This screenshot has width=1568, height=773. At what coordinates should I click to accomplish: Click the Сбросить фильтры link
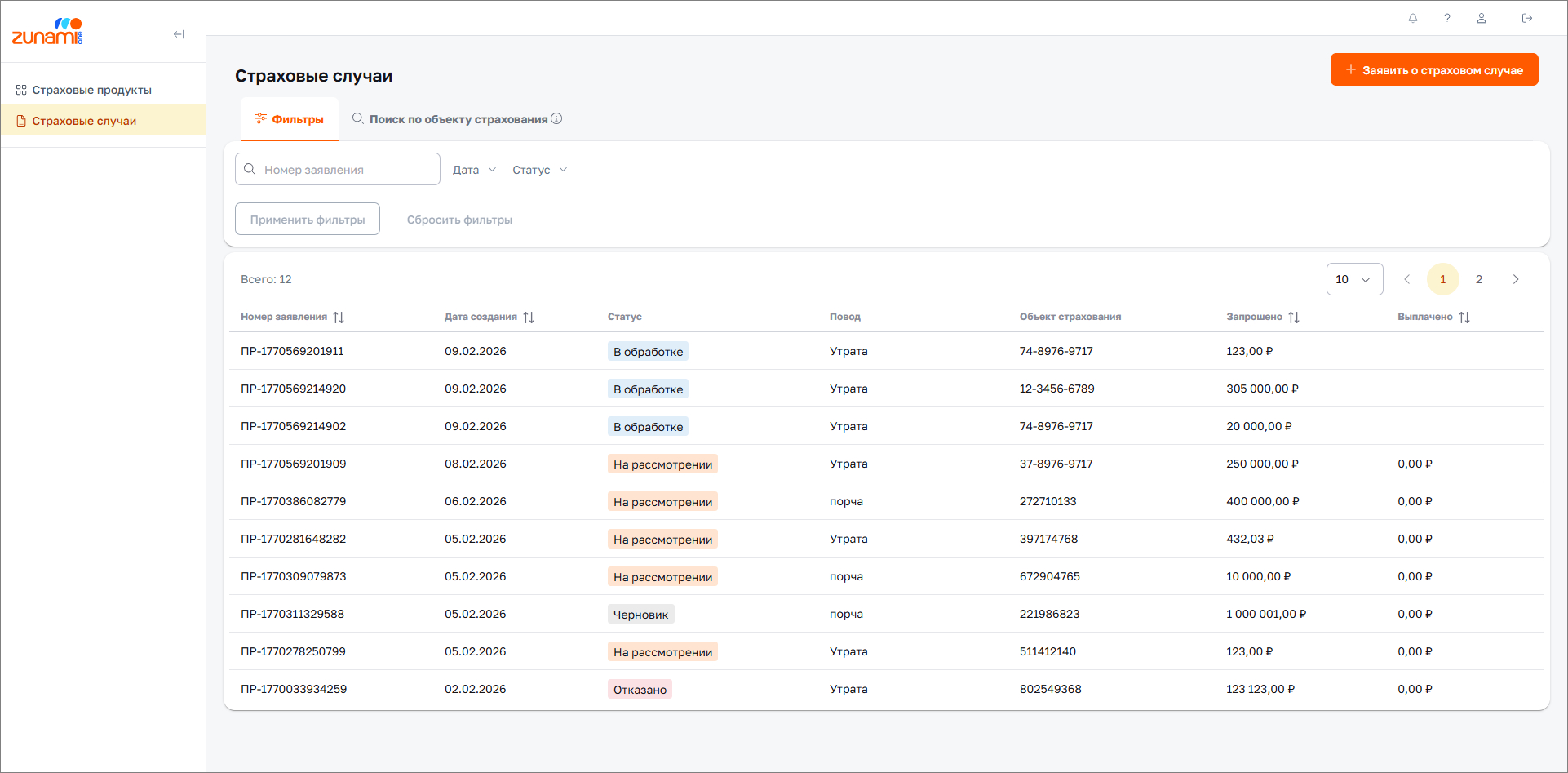coord(459,220)
